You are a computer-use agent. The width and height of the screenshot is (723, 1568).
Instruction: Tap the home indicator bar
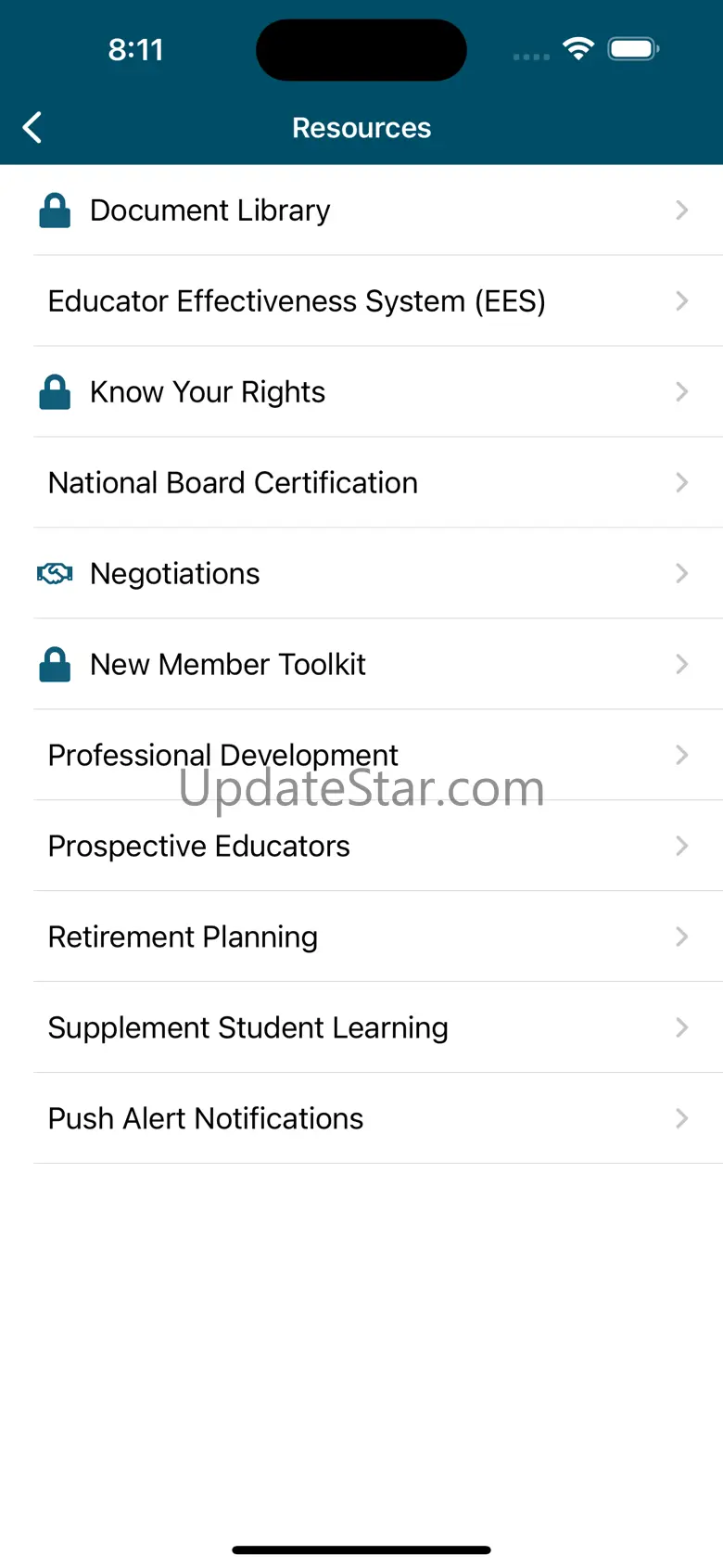click(361, 1549)
